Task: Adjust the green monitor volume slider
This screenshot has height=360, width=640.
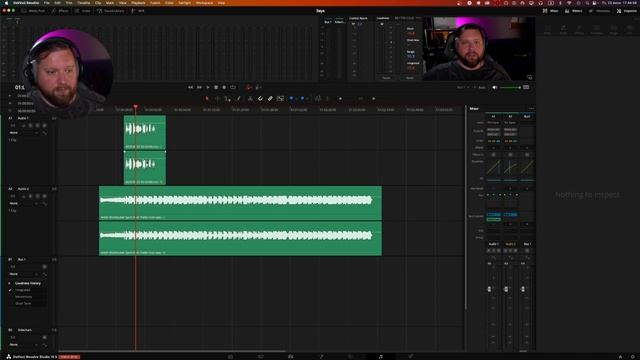Action: (x=510, y=87)
